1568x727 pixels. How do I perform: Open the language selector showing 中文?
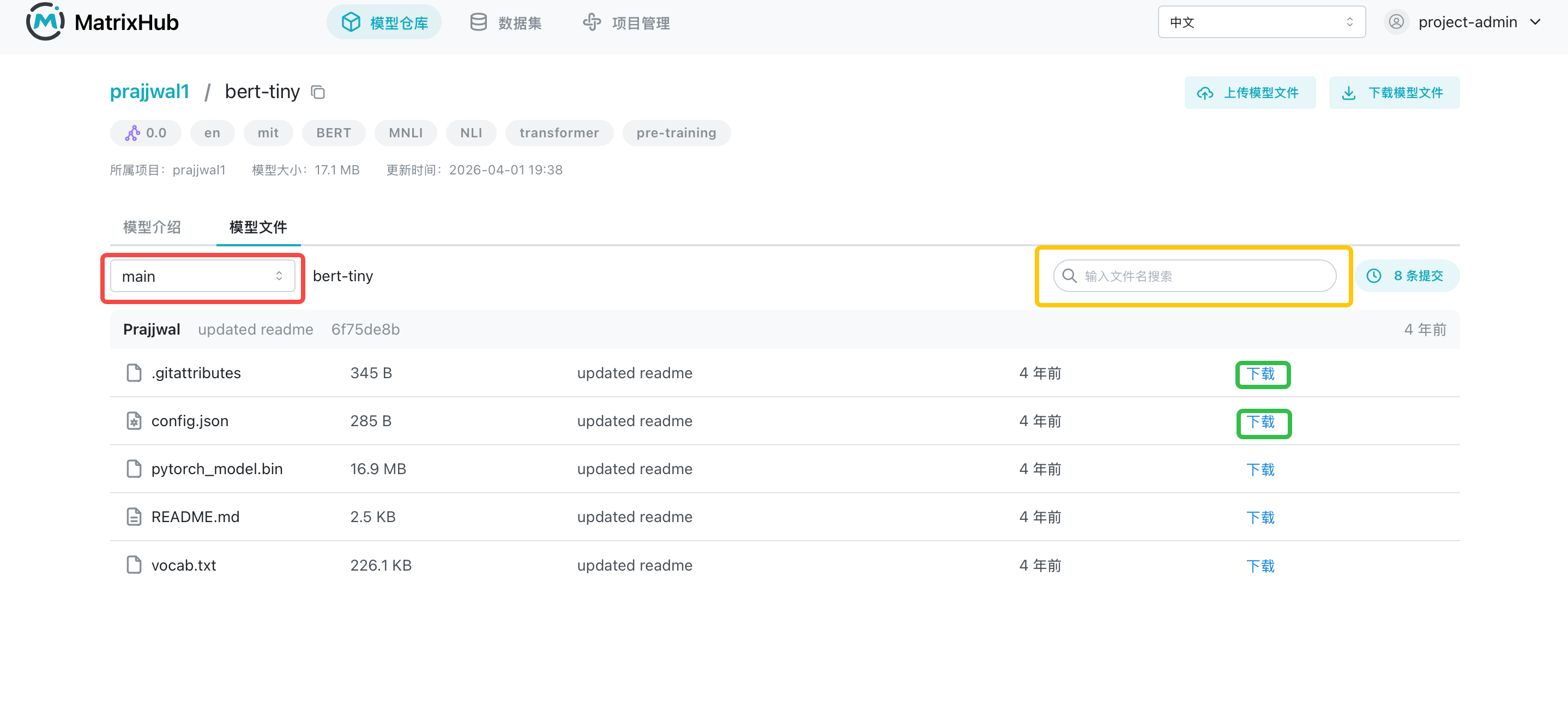click(x=1261, y=22)
